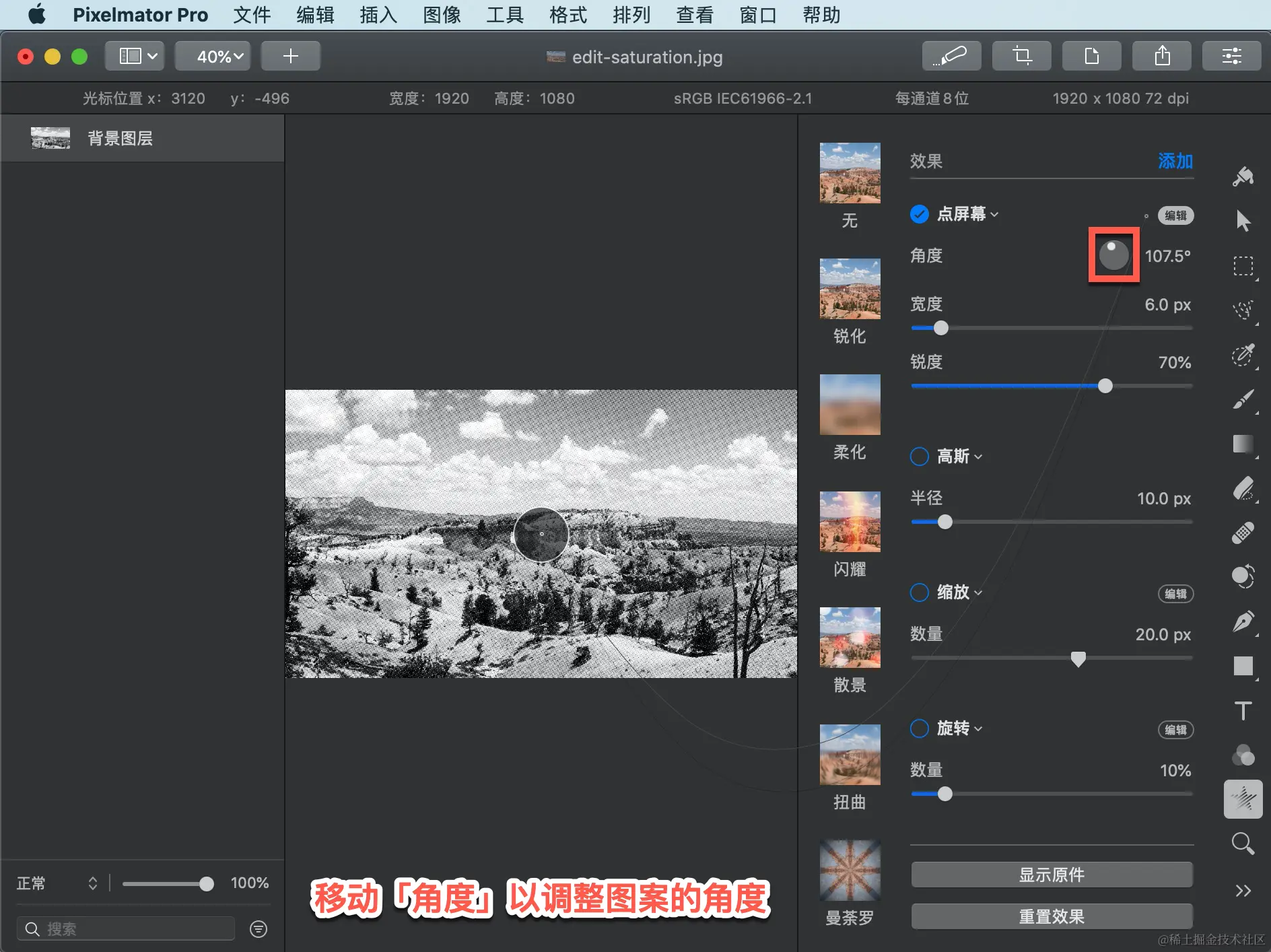Viewport: 1271px width, 952px height.
Task: Select the active Effects tool
Action: point(1243,799)
